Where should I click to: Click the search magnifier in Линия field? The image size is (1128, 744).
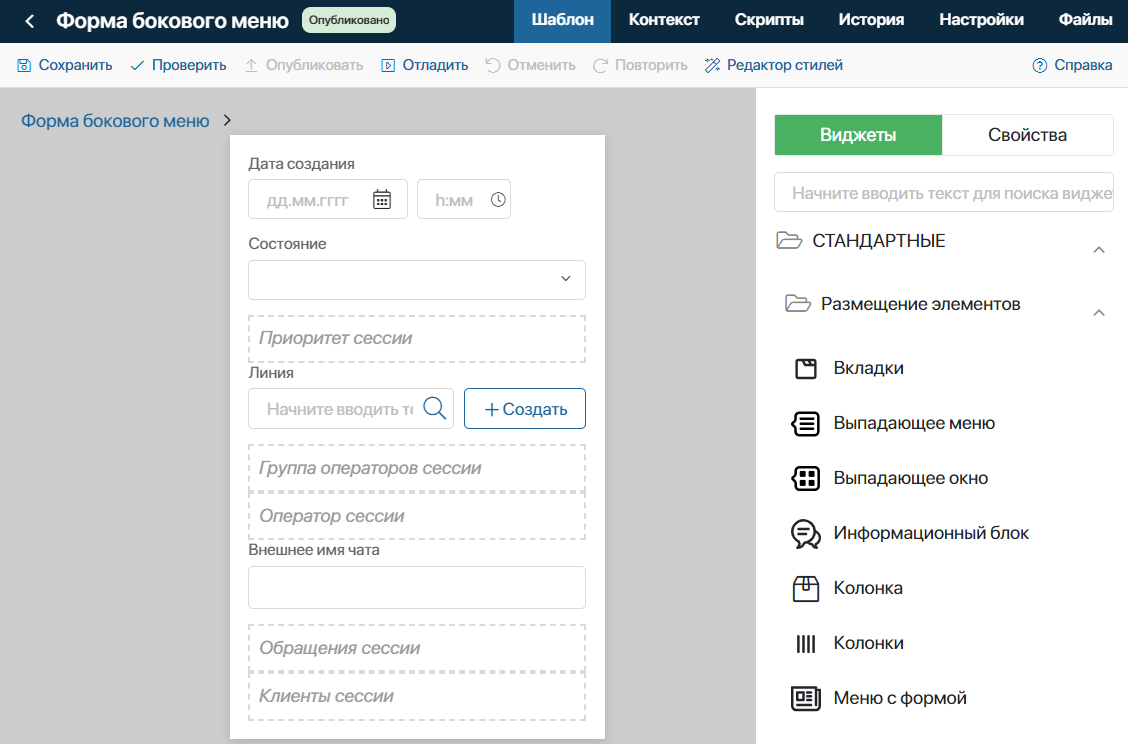pyautogui.click(x=435, y=408)
